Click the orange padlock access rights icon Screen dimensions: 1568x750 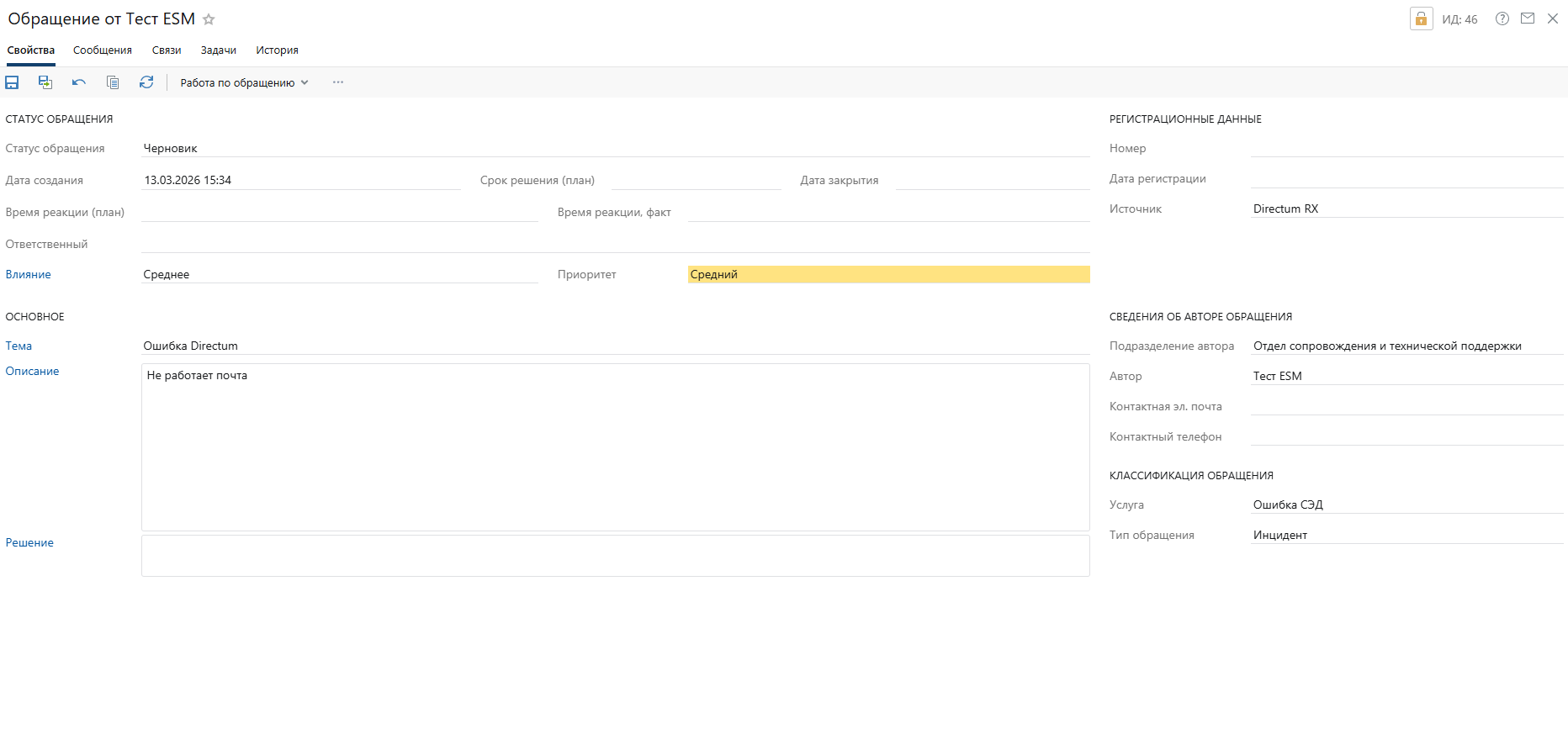tap(1421, 19)
